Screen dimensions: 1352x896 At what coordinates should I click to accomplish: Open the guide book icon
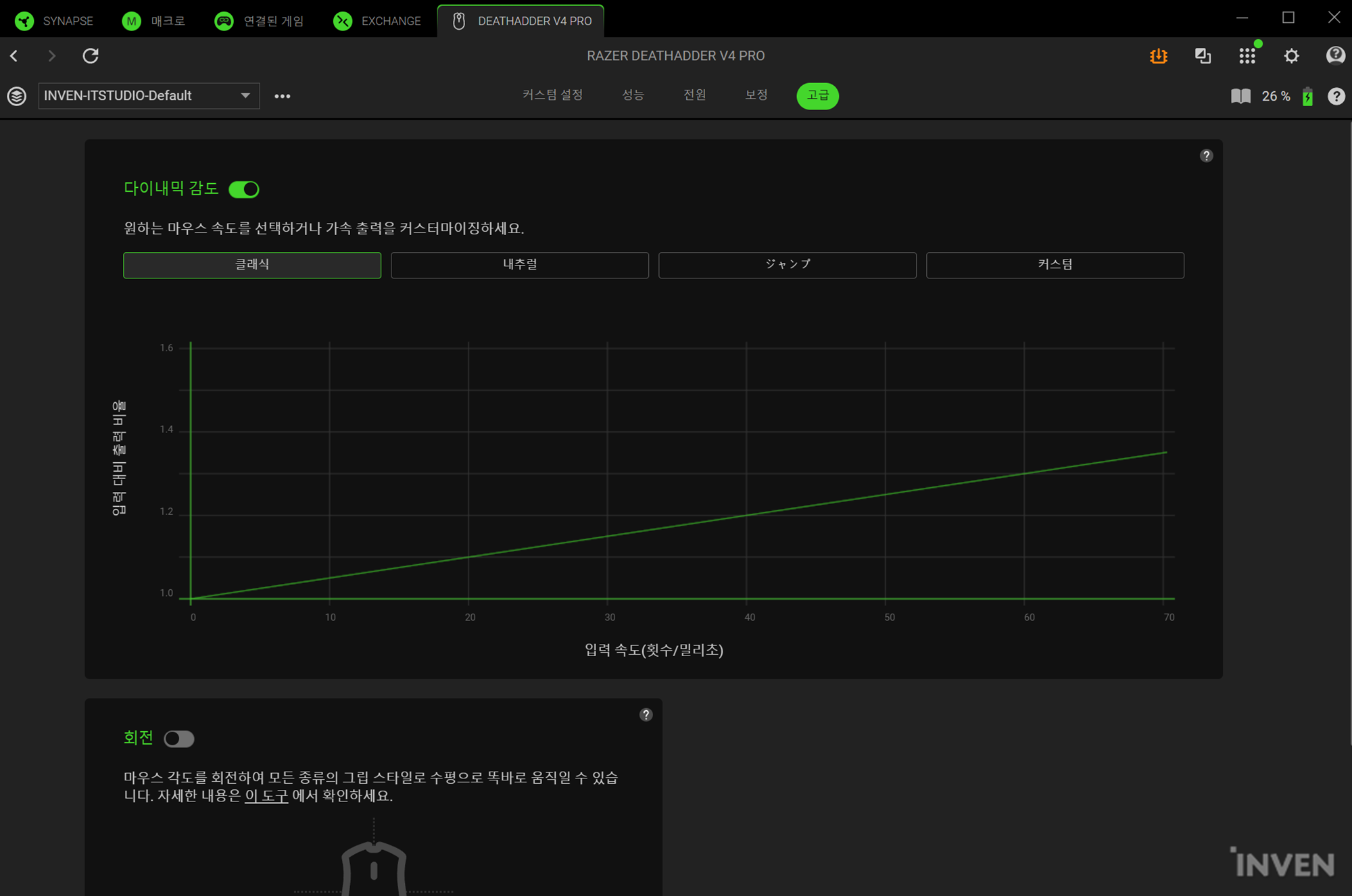click(1240, 96)
